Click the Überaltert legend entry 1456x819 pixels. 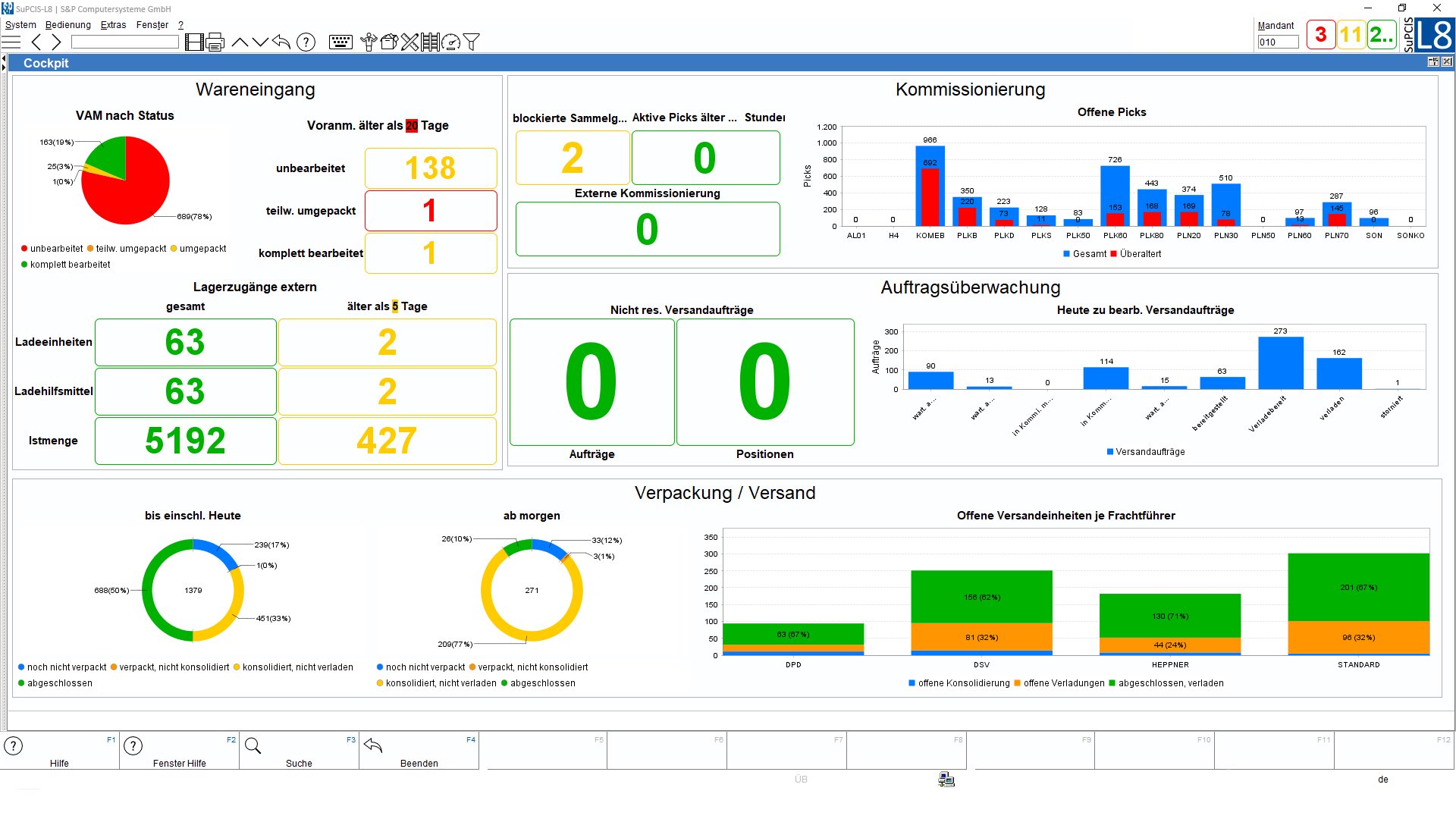pos(1135,254)
